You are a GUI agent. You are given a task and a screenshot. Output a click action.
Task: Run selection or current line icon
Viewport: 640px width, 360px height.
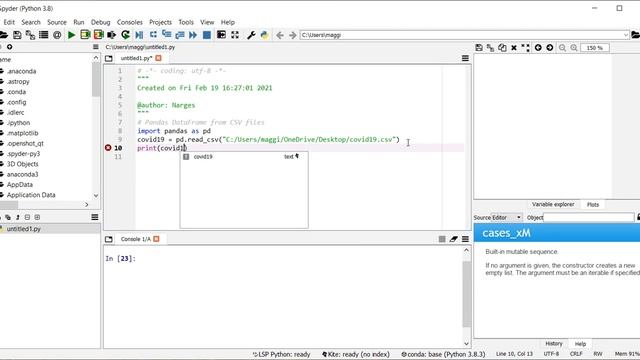point(111,35)
